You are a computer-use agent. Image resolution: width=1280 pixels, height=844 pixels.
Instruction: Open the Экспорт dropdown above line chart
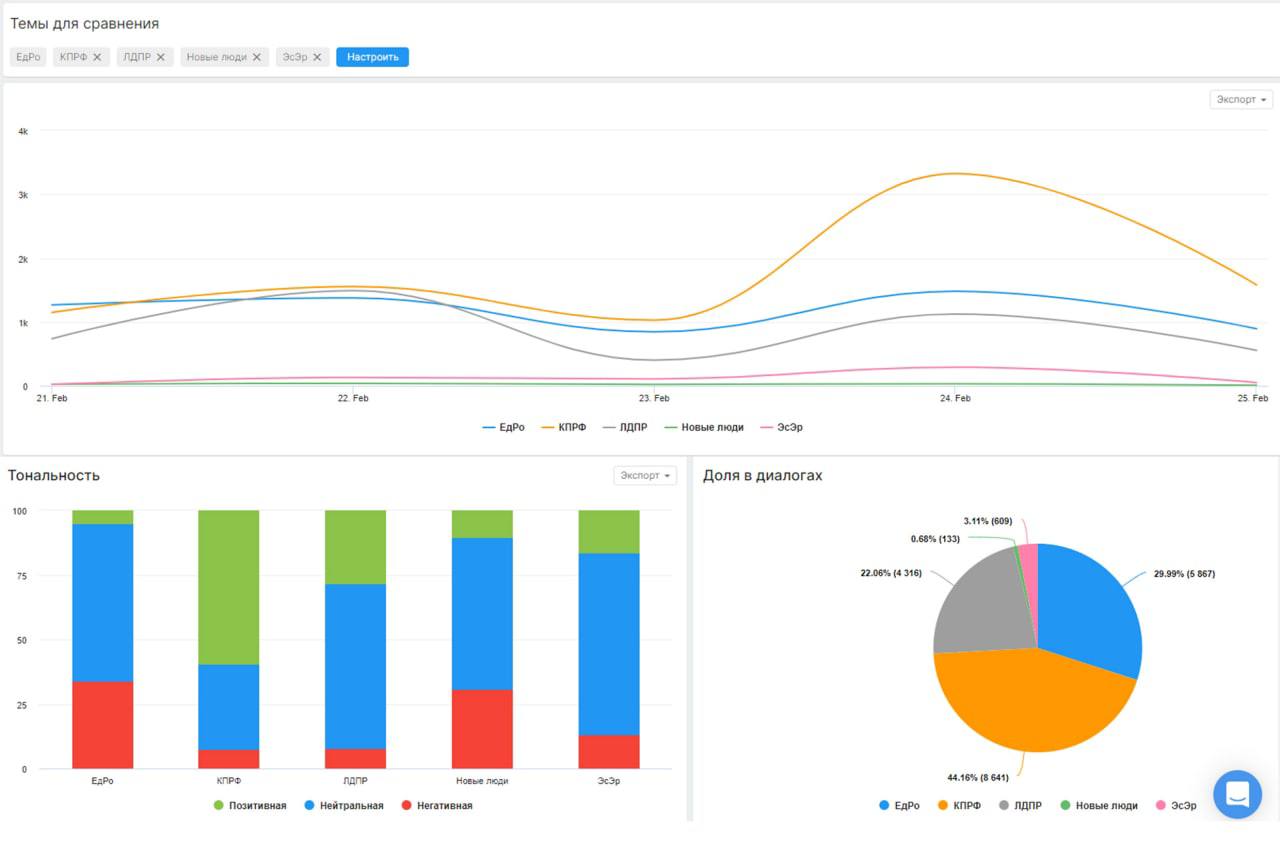(1241, 99)
